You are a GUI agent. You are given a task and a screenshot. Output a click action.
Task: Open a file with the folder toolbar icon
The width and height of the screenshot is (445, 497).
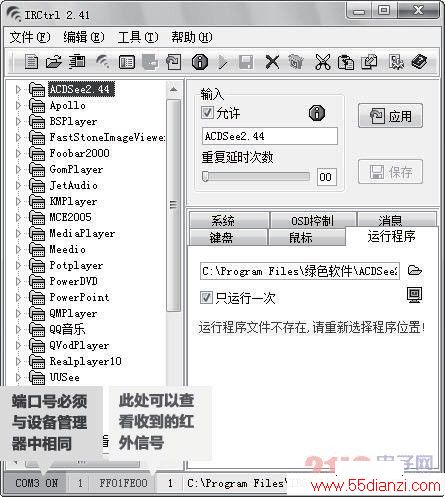tap(54, 62)
